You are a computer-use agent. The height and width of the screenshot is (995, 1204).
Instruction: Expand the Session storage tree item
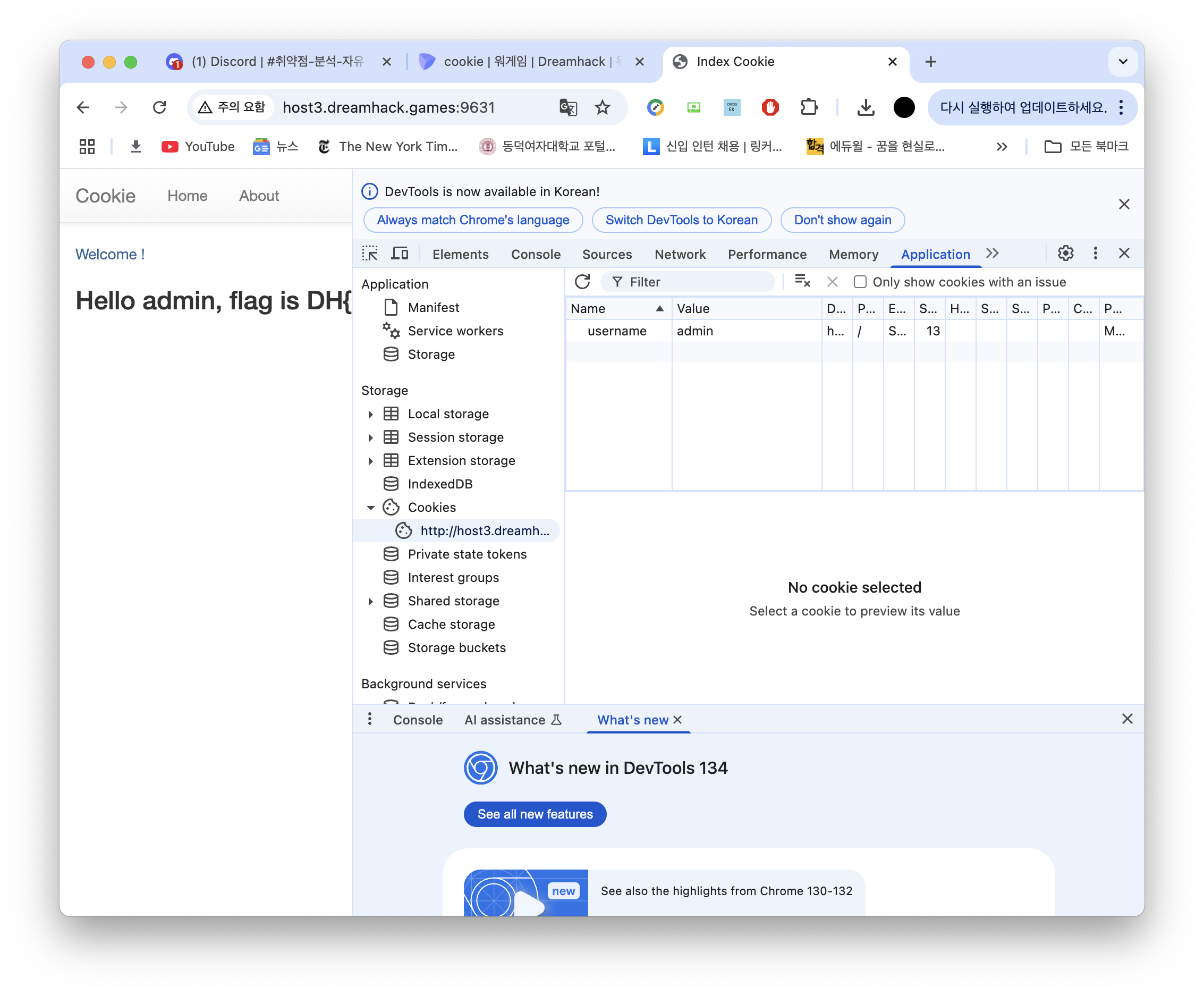[x=371, y=438]
